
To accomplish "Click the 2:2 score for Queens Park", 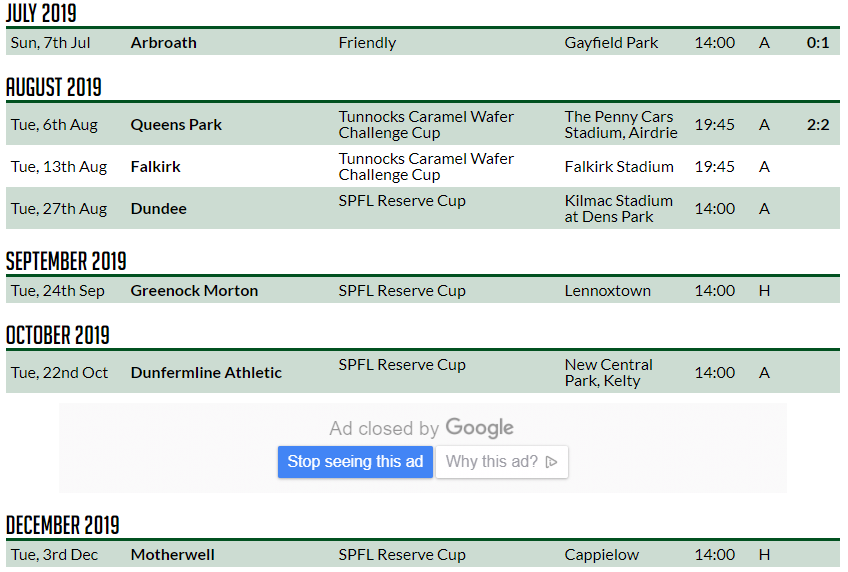I will click(x=818, y=125).
